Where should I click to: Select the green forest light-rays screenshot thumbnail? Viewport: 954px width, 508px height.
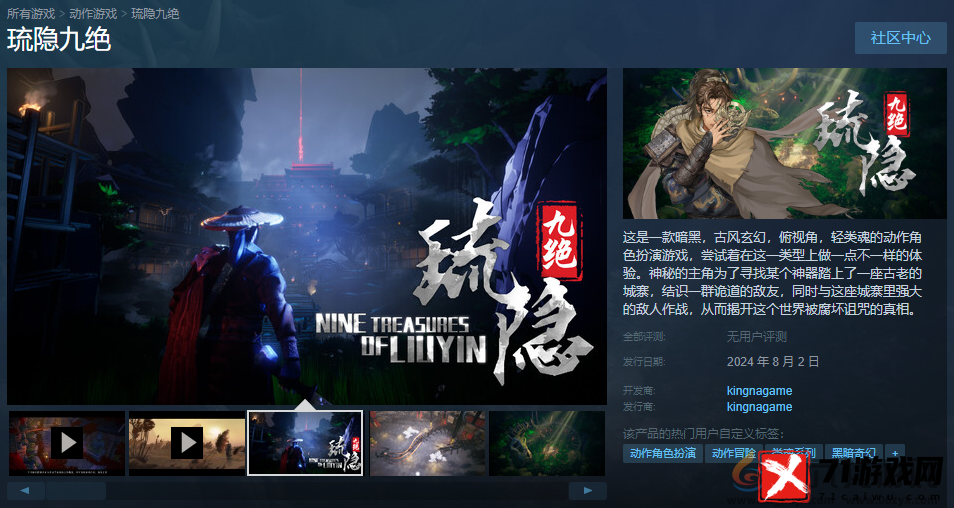click(x=547, y=443)
